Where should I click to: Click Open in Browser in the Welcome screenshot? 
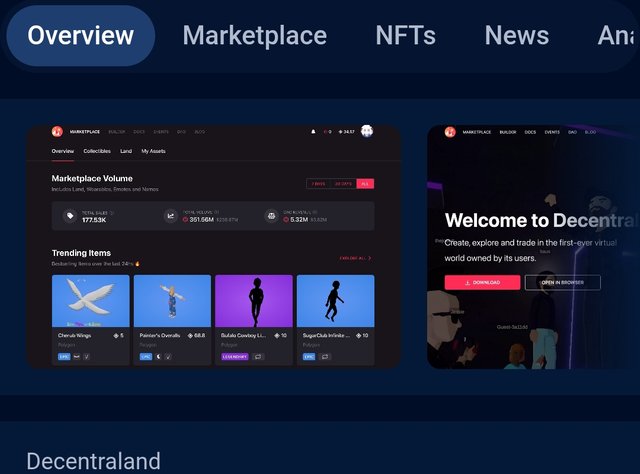pos(562,283)
